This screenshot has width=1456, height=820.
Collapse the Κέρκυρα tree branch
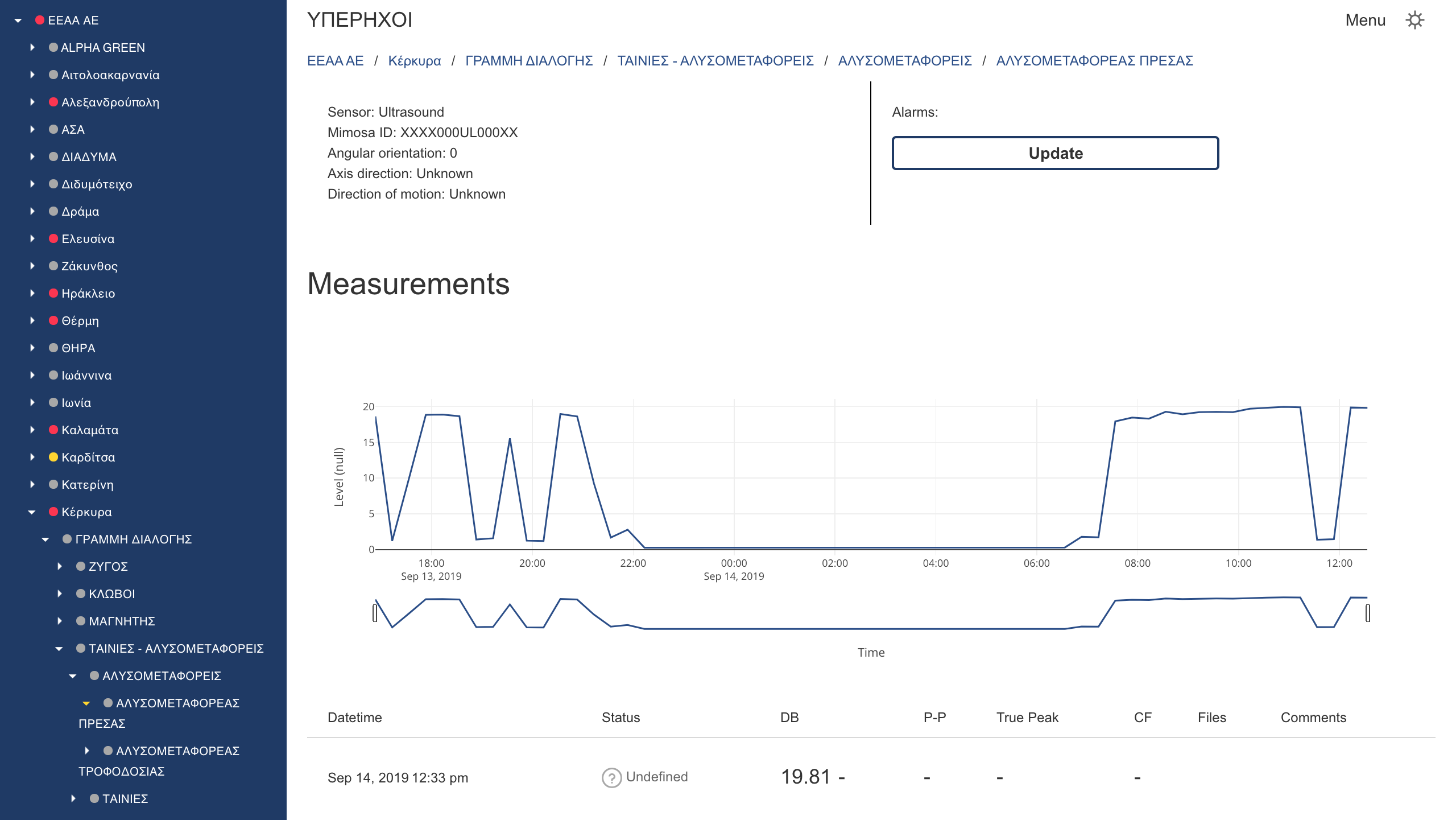click(x=31, y=512)
